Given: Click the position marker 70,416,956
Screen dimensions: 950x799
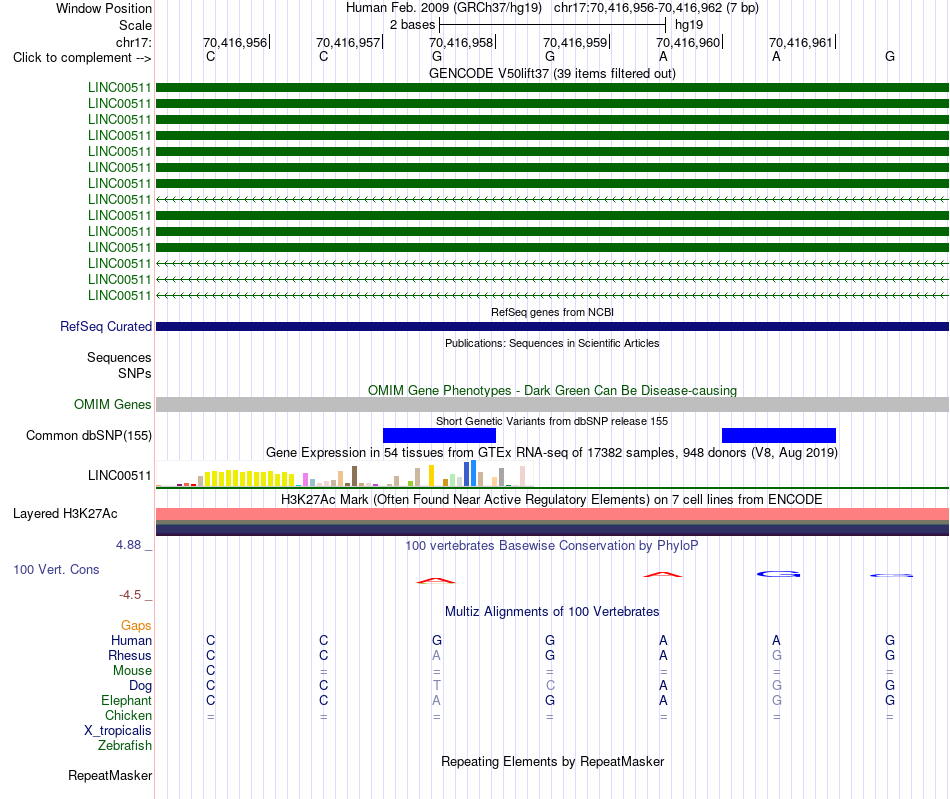Looking at the screenshot, I should (234, 42).
